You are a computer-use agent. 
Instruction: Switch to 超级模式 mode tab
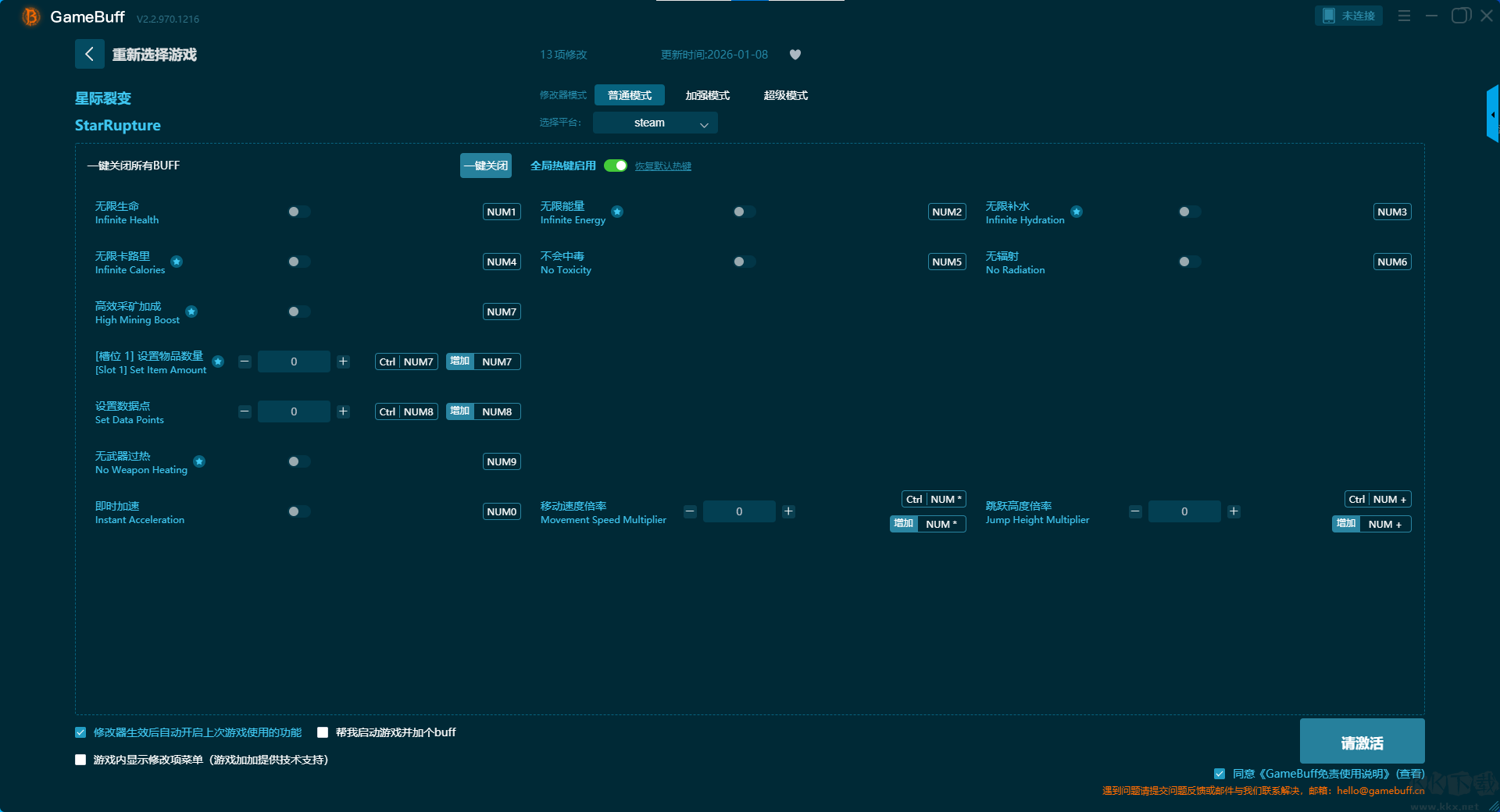(x=785, y=95)
